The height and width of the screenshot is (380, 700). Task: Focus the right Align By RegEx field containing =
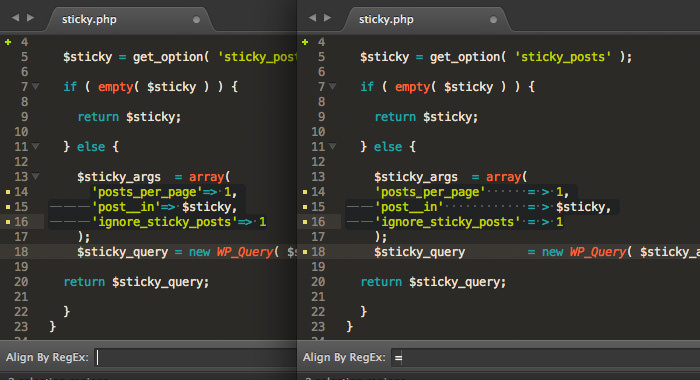(546, 357)
